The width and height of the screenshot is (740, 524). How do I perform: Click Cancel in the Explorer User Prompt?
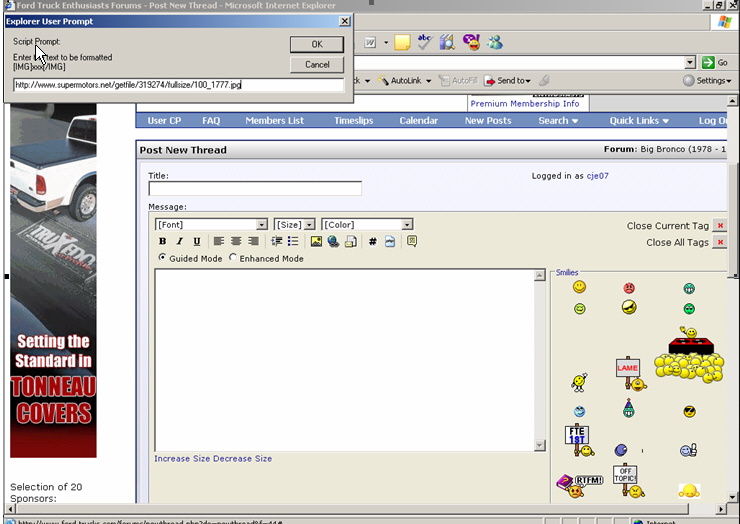(x=317, y=65)
